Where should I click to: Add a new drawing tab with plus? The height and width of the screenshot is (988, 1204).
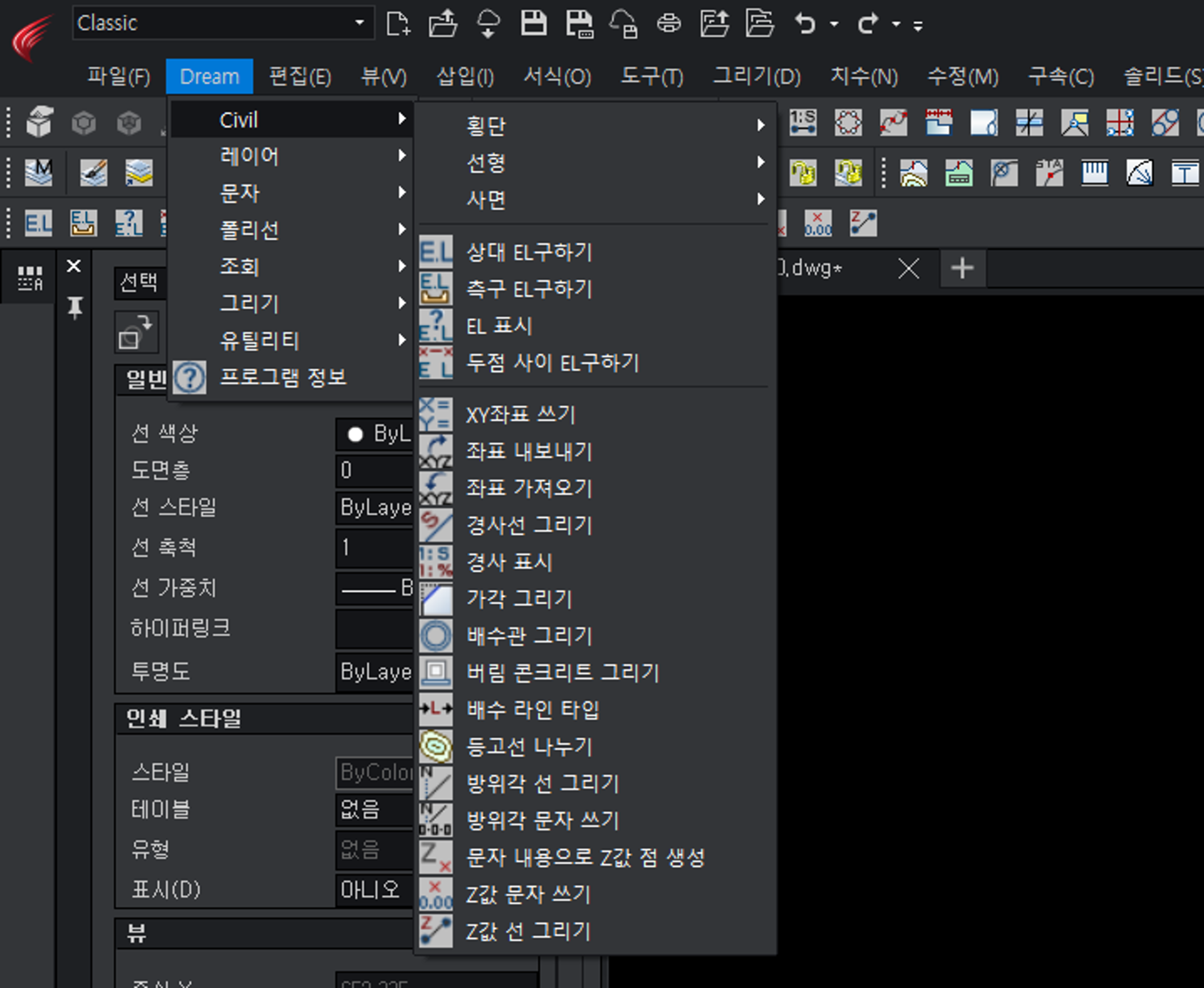click(x=962, y=268)
